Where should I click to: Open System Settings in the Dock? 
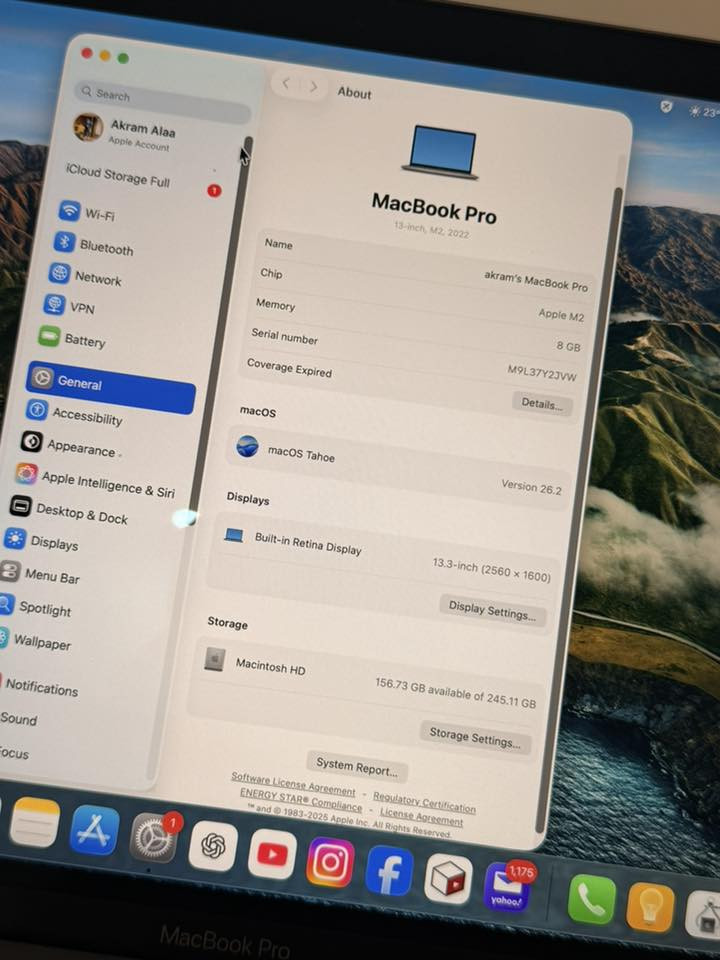coord(154,838)
